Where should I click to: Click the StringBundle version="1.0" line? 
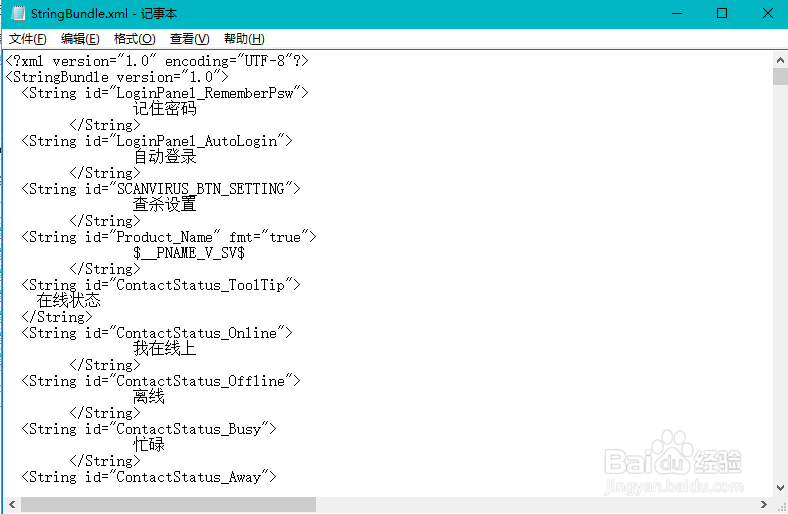click(117, 77)
